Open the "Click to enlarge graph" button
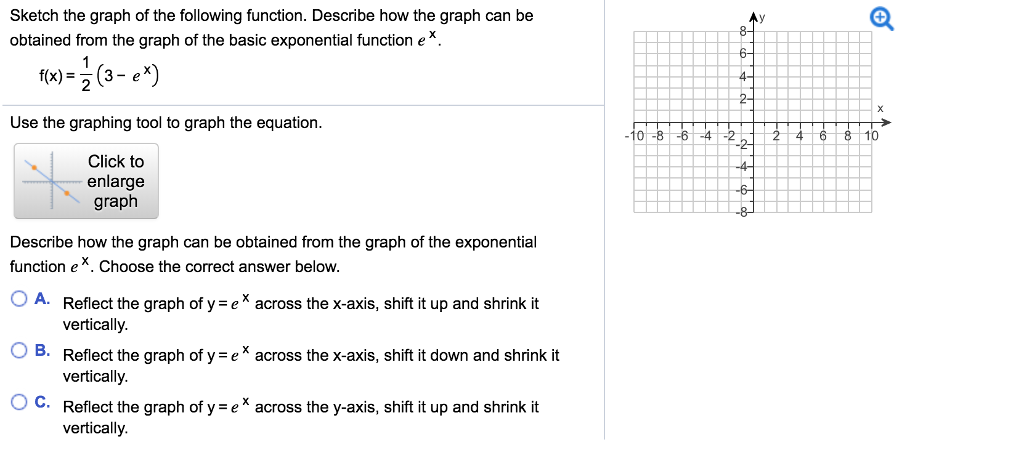Viewport: 1024px width, 458px height. click(86, 181)
